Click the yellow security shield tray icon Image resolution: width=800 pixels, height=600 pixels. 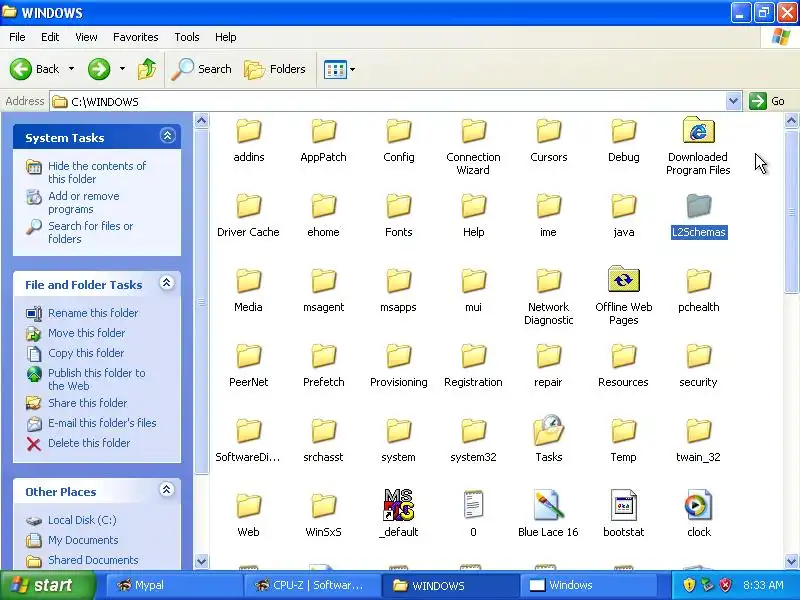pos(689,585)
